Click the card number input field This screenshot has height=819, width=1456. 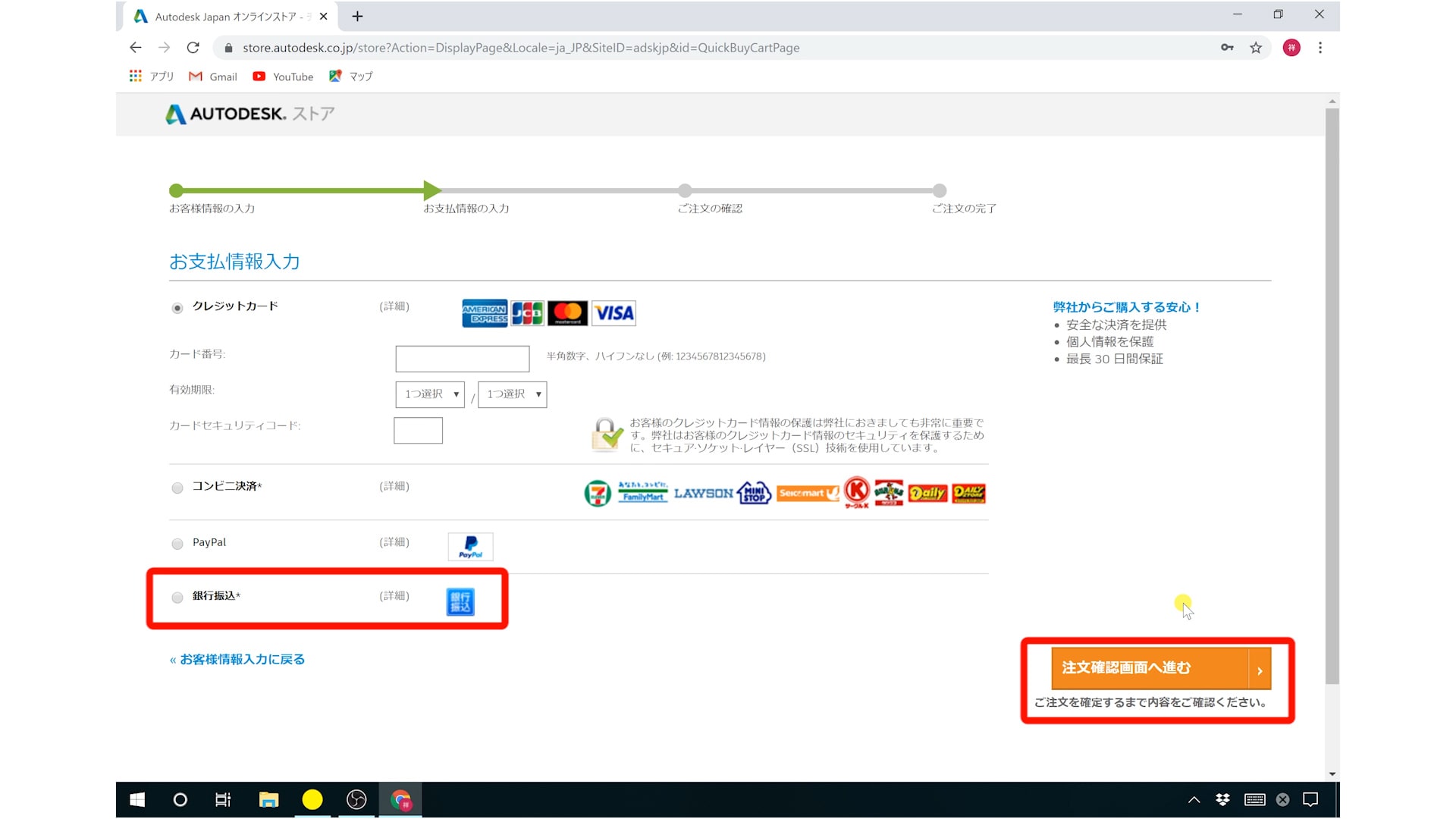[x=463, y=359]
